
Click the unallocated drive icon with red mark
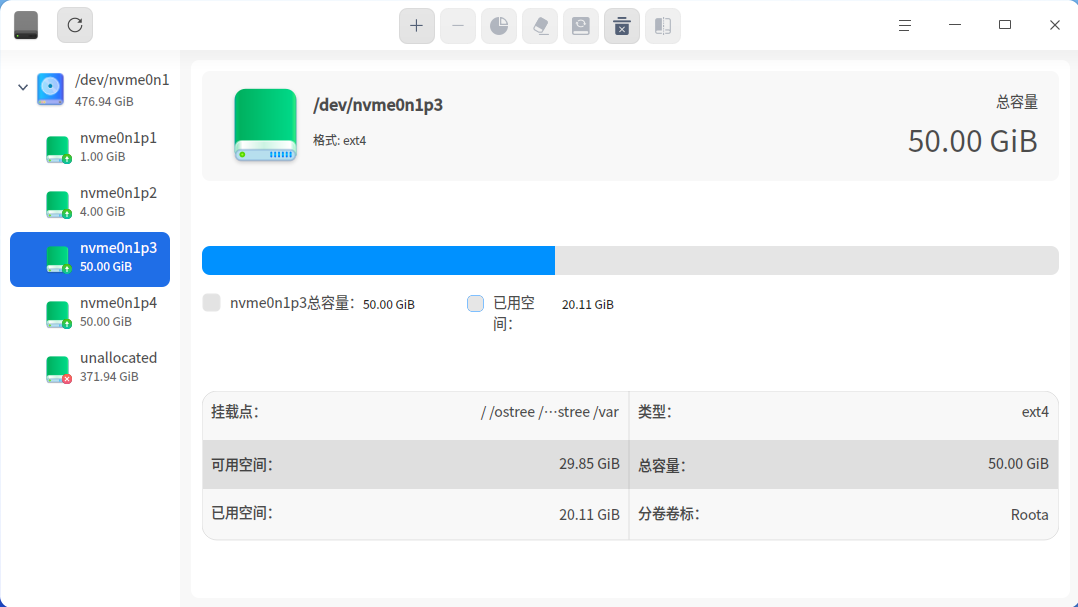point(58,369)
